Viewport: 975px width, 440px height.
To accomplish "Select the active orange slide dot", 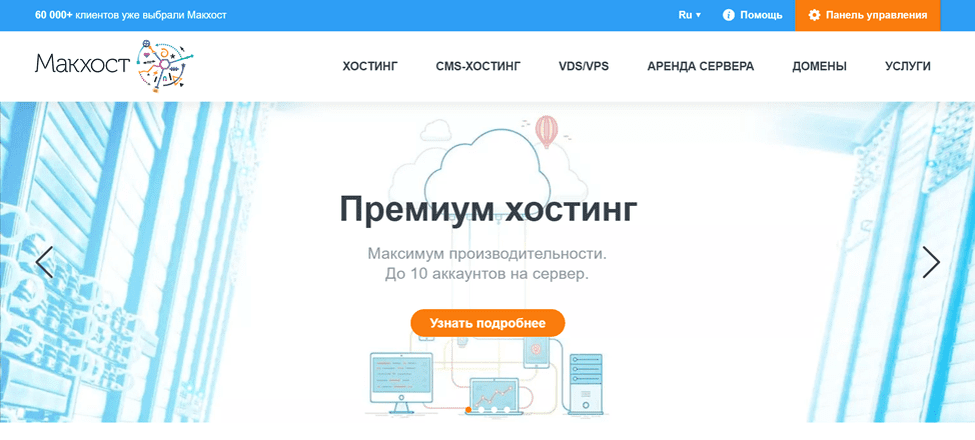I will [x=469, y=410].
